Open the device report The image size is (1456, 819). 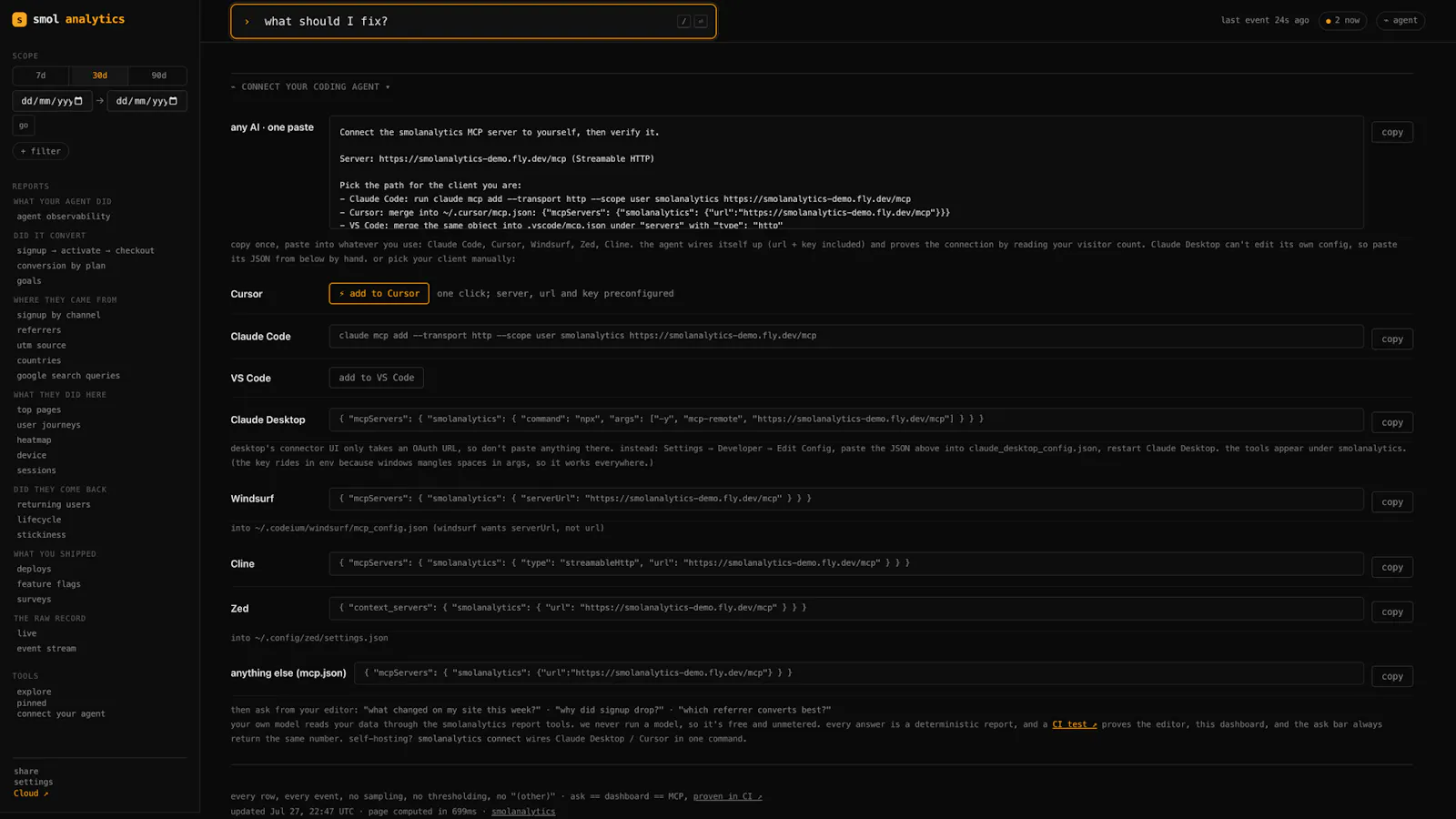[x=31, y=455]
